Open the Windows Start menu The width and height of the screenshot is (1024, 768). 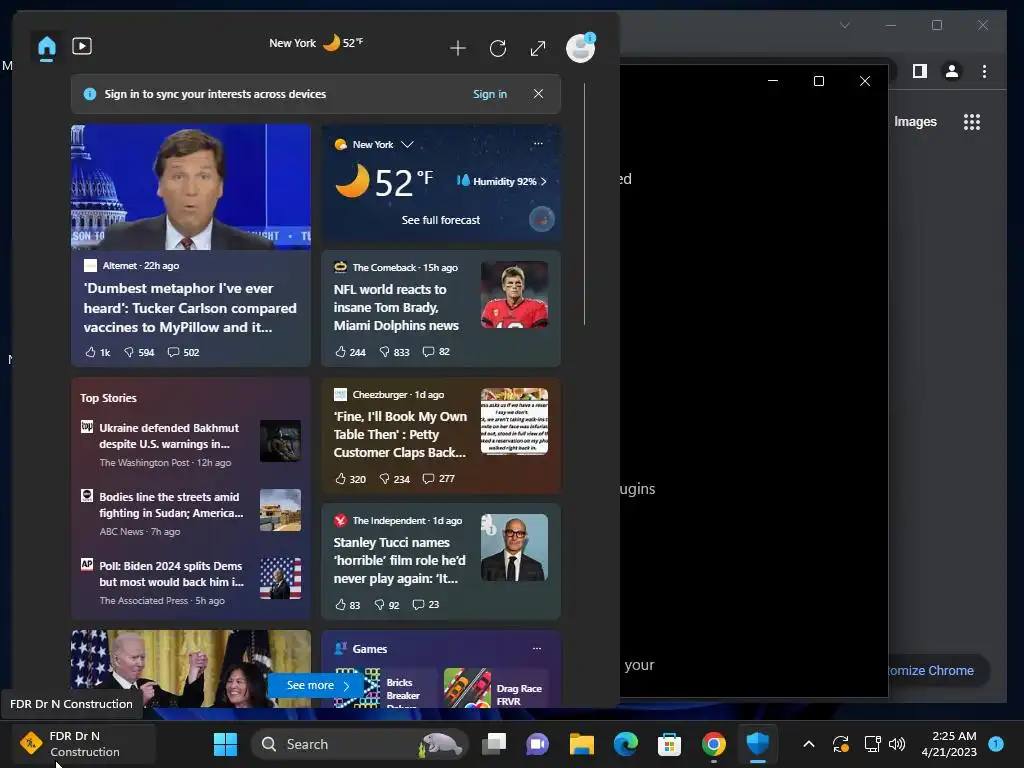[225, 744]
